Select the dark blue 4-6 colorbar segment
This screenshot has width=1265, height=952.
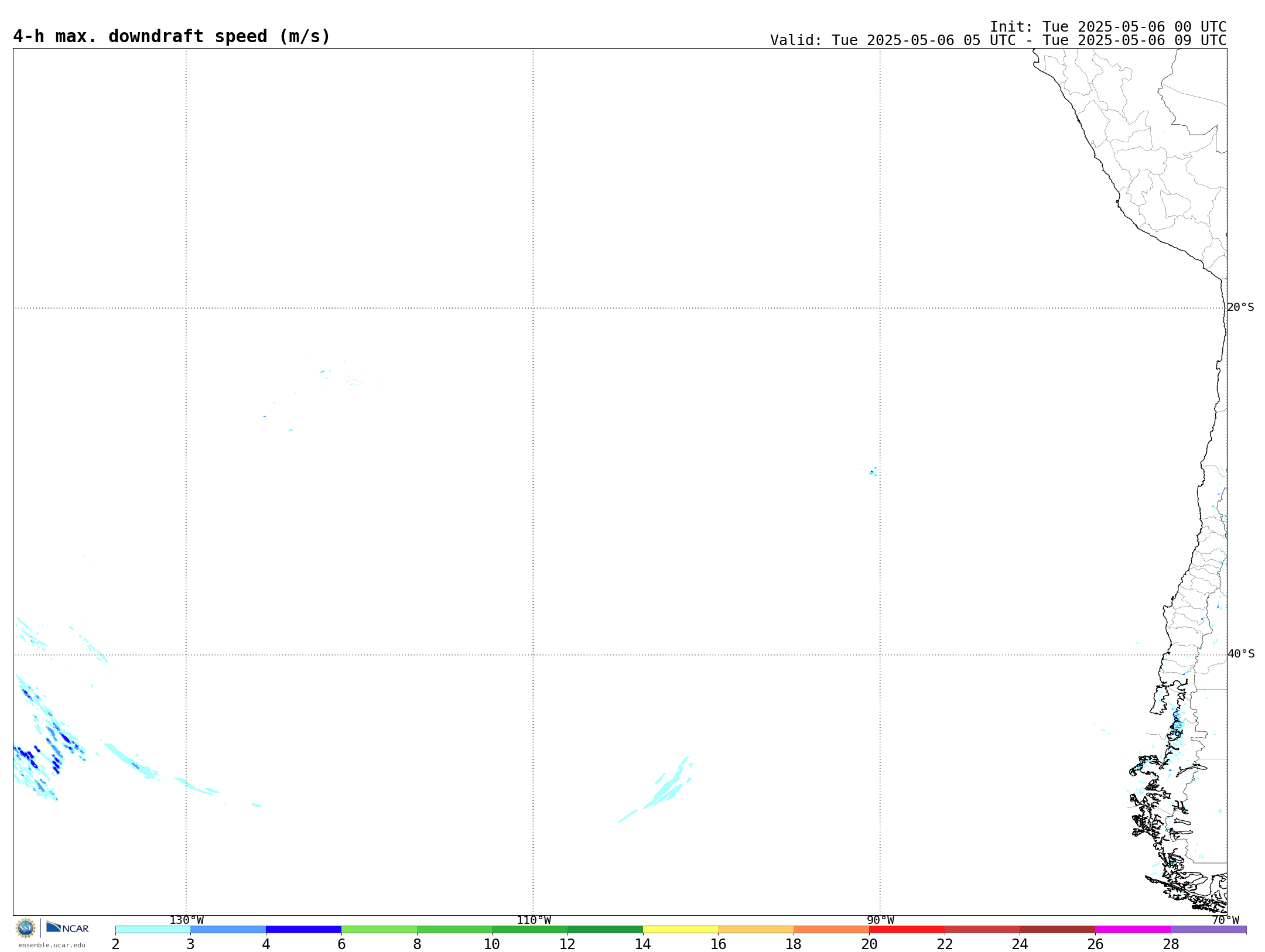point(303,930)
